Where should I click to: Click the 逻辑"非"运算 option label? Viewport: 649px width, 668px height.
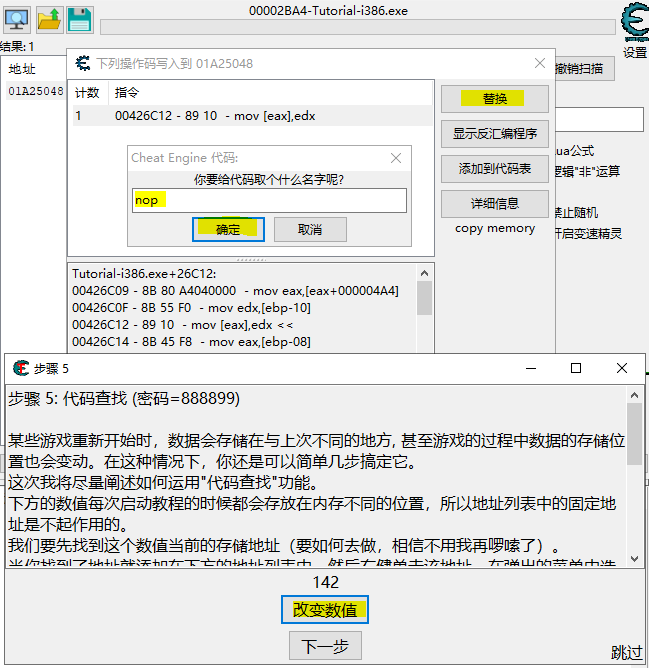[587, 171]
